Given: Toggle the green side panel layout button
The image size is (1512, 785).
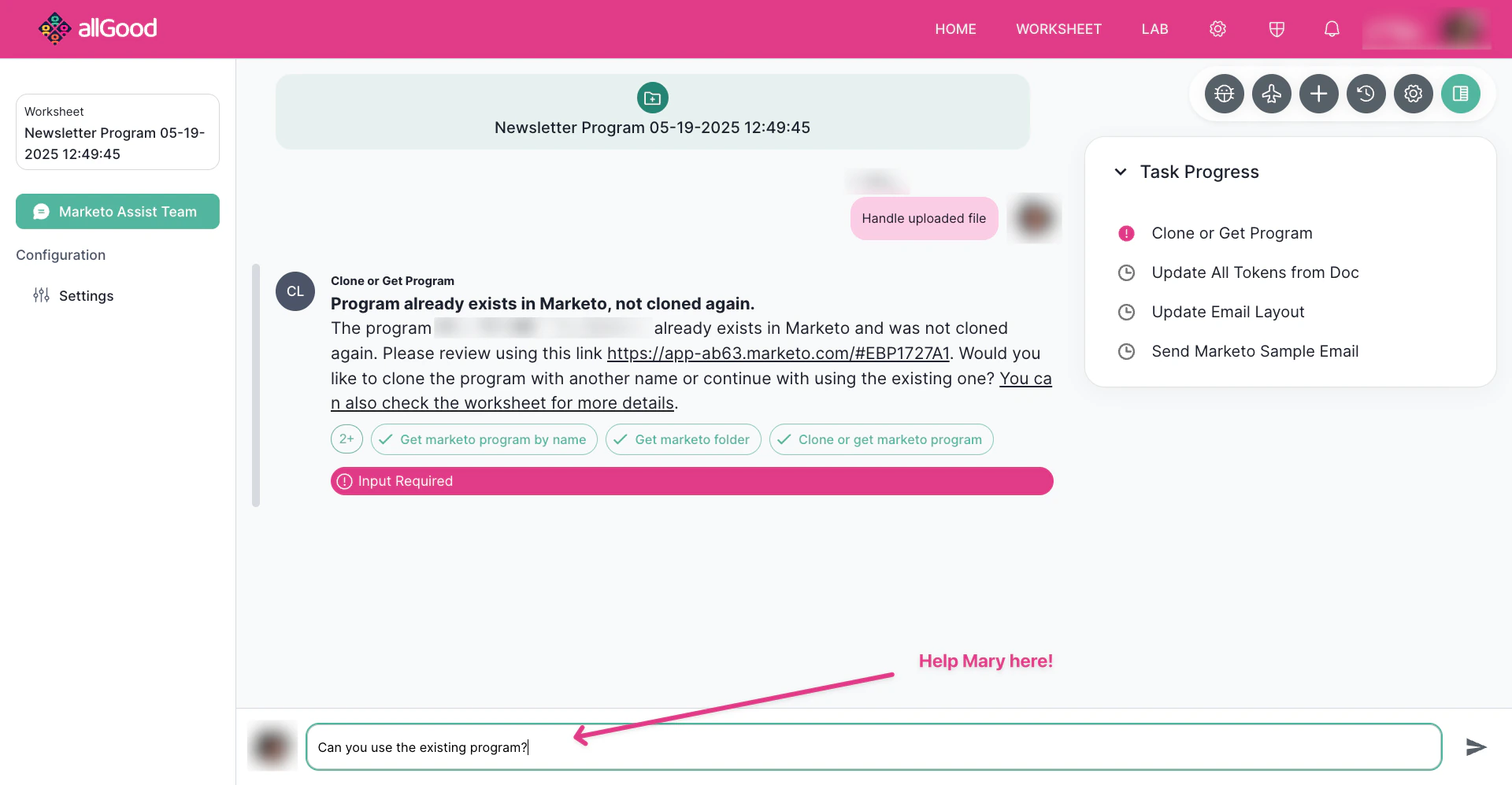Looking at the screenshot, I should point(1460,94).
